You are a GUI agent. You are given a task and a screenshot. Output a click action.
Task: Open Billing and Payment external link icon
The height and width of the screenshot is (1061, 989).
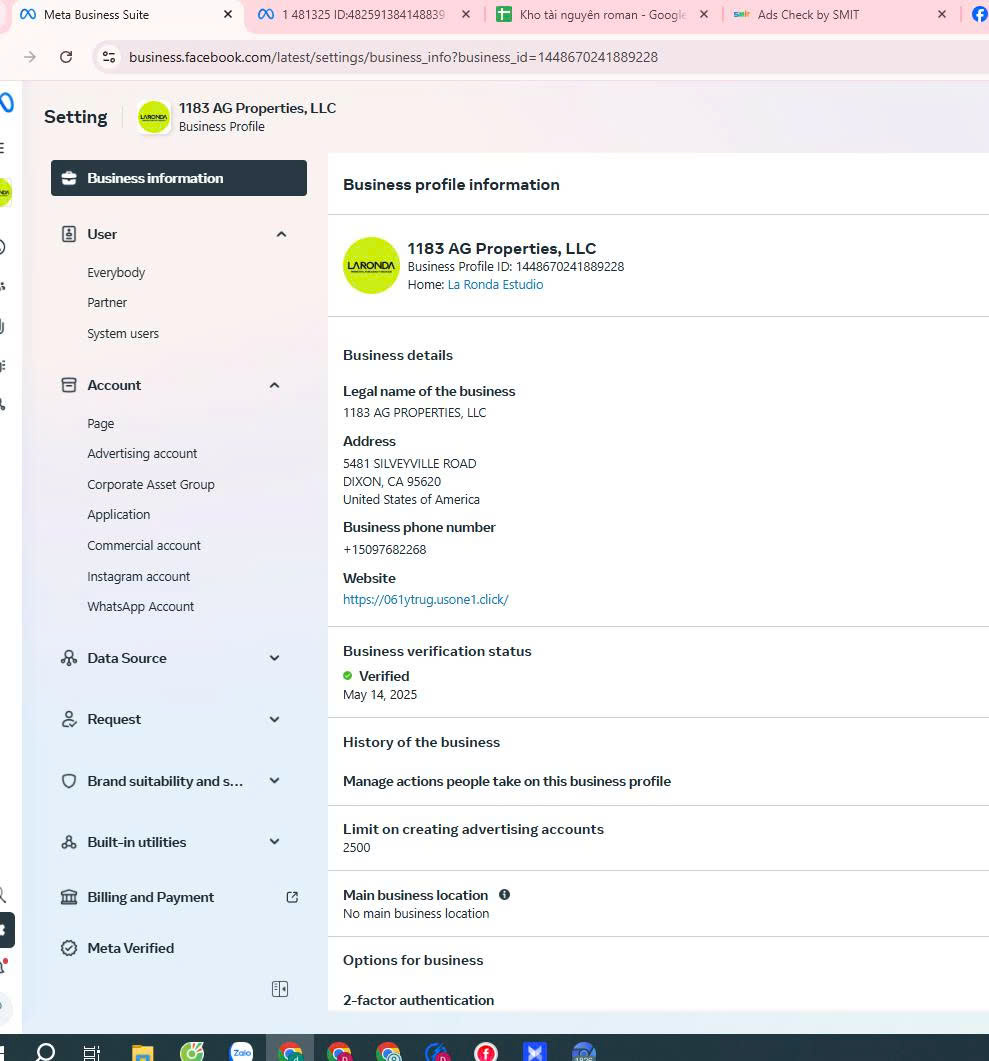(x=292, y=897)
